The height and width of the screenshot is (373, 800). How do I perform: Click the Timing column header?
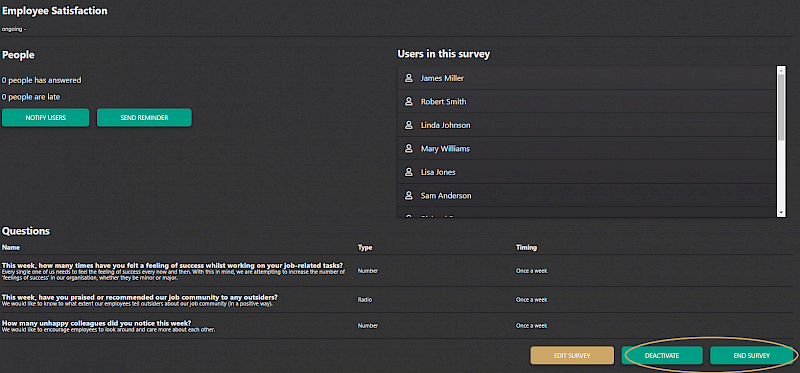tap(526, 247)
